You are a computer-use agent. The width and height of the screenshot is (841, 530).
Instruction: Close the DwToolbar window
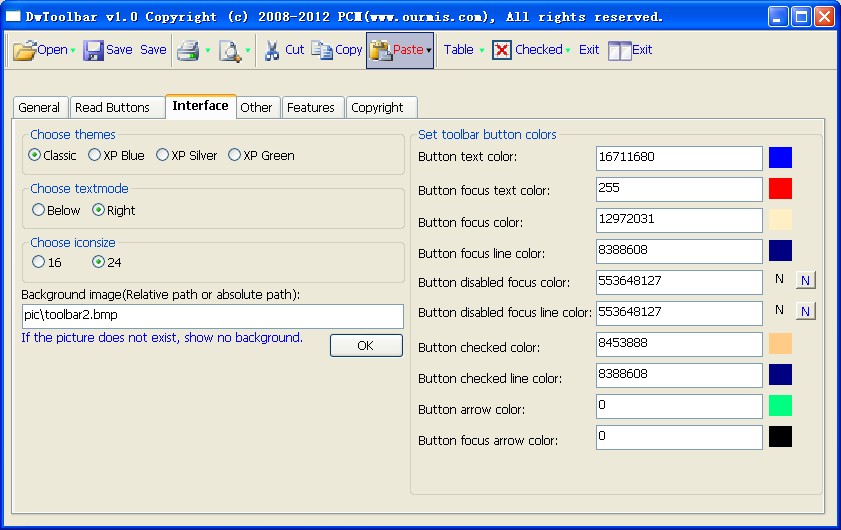tap(824, 17)
